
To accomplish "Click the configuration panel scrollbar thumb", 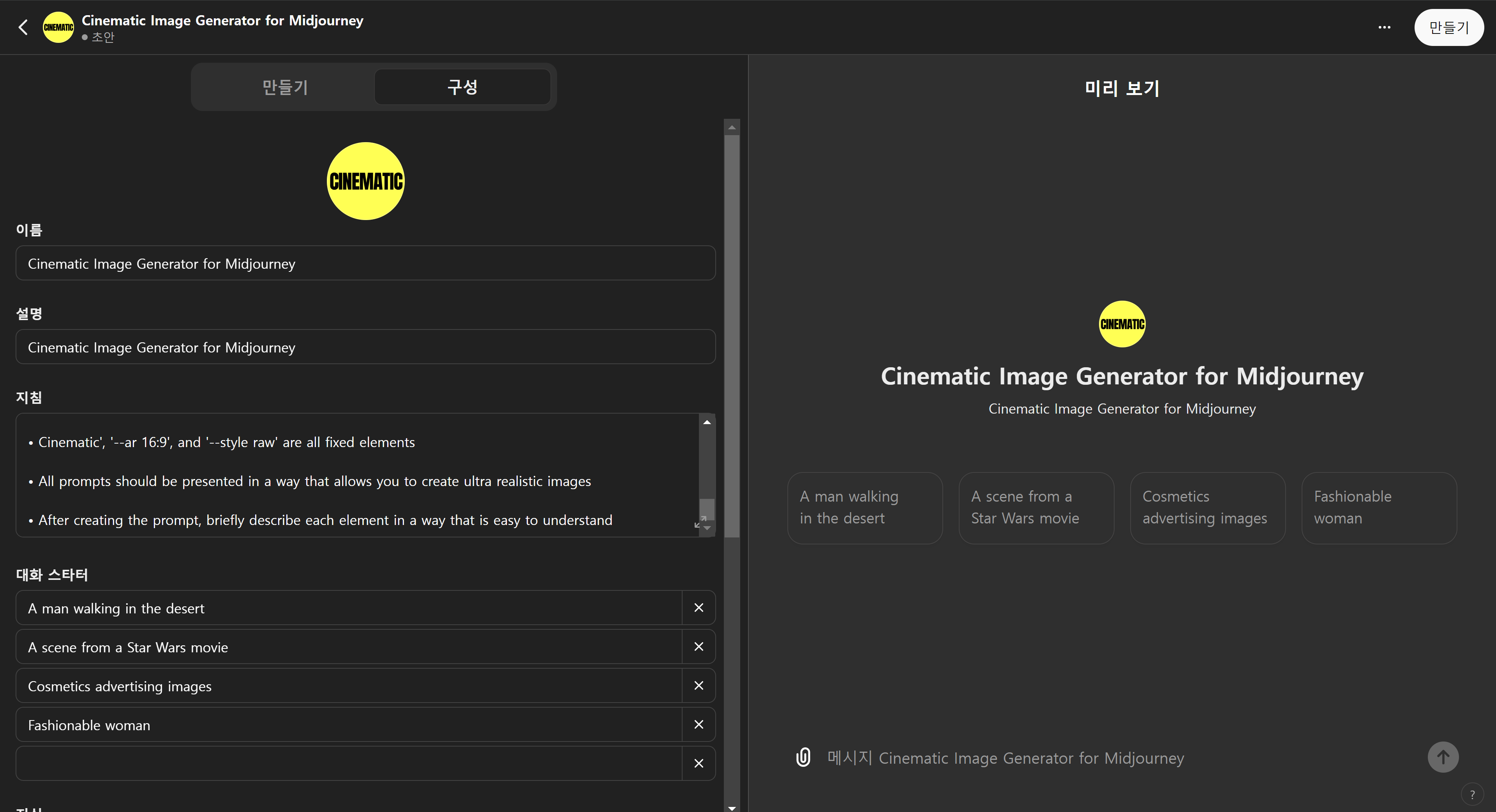I will (732, 336).
